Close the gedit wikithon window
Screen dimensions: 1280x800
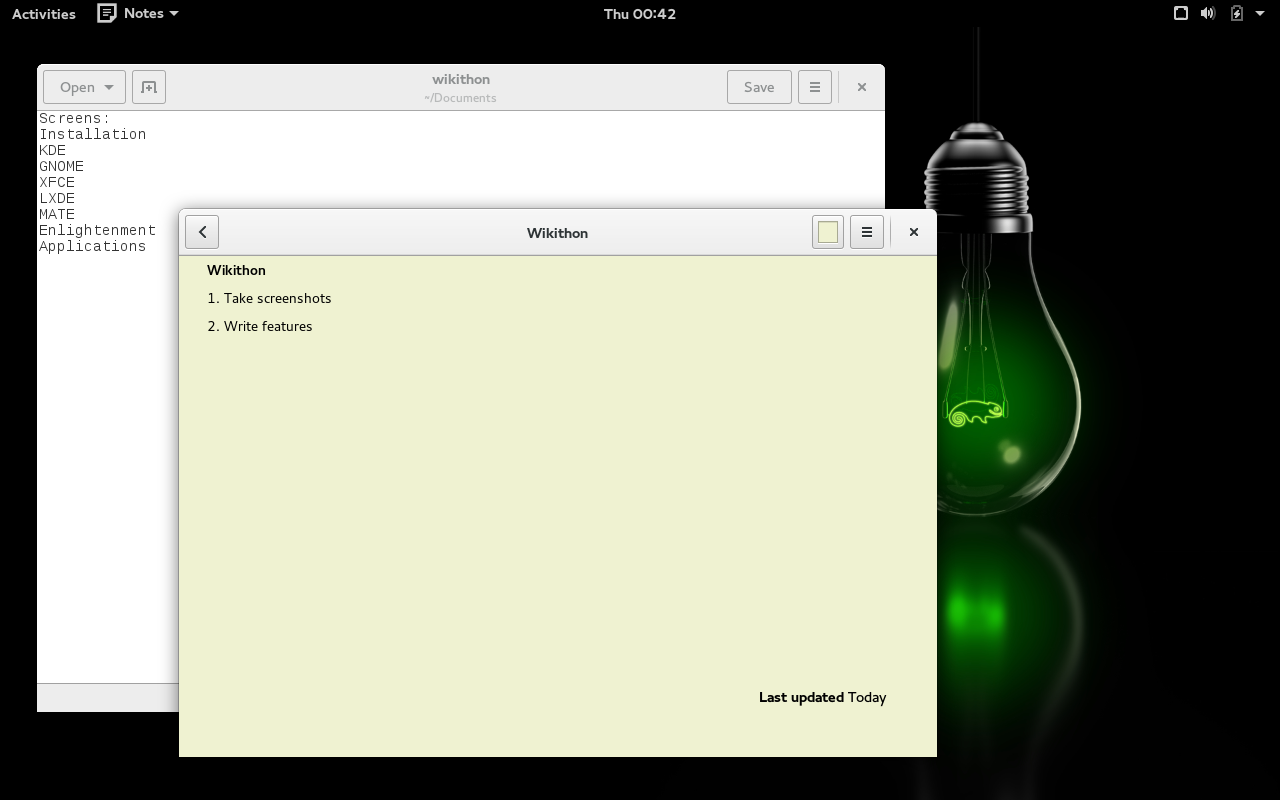coord(861,87)
